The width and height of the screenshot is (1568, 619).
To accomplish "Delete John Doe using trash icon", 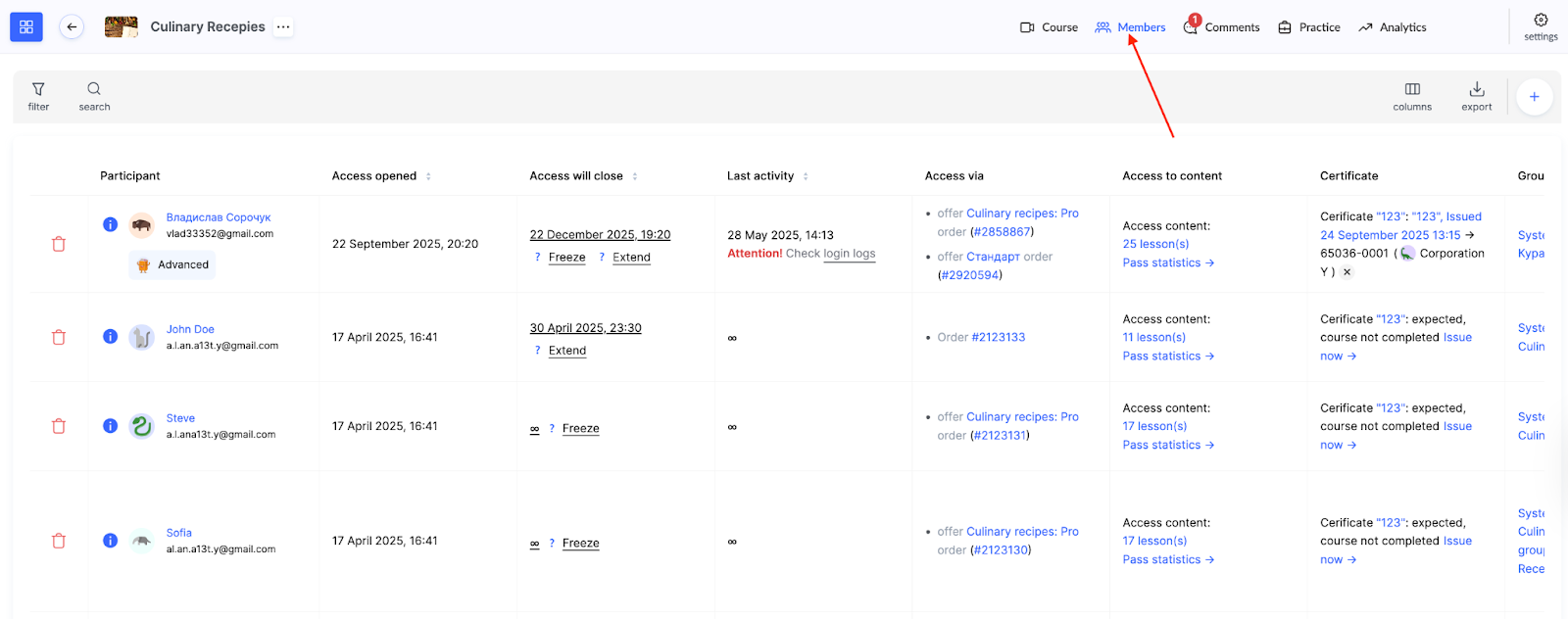I will 59,338.
